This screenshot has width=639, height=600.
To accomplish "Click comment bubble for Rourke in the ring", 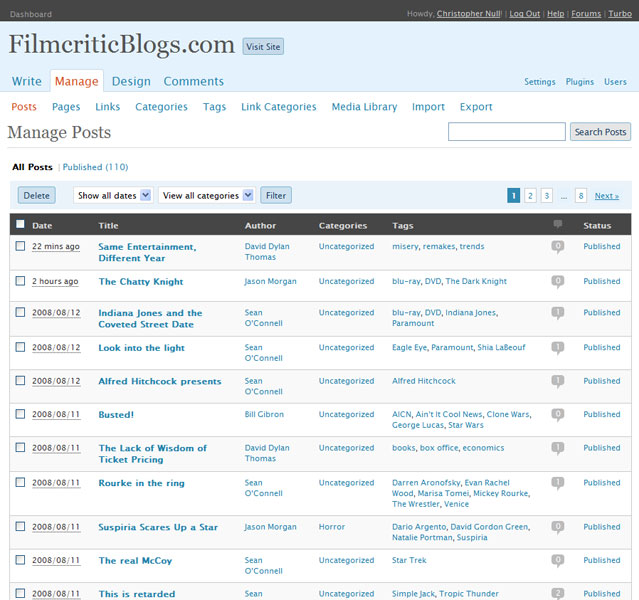I will (558, 484).
